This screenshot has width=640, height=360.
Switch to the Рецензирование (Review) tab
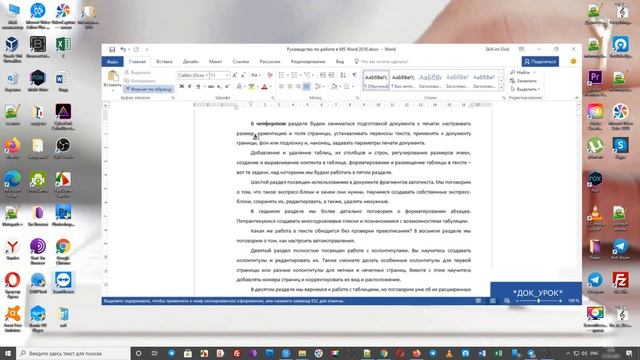(308, 62)
